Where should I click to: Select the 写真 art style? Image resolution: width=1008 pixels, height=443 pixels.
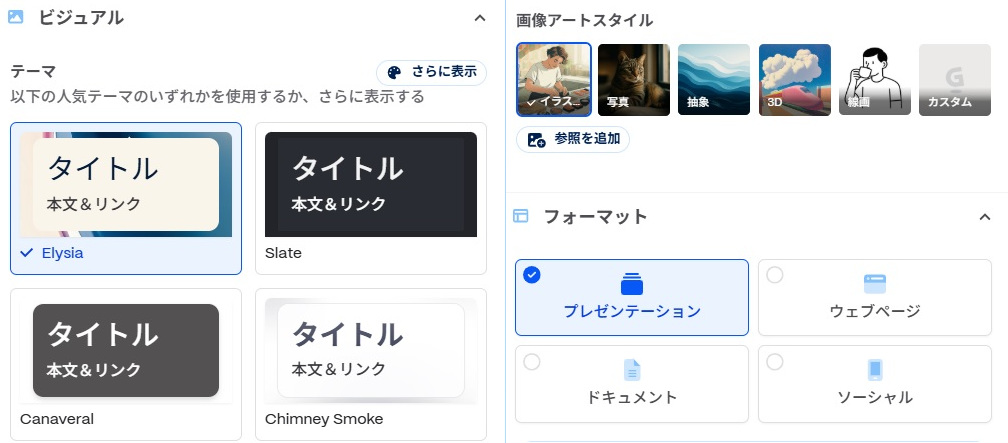(x=634, y=79)
